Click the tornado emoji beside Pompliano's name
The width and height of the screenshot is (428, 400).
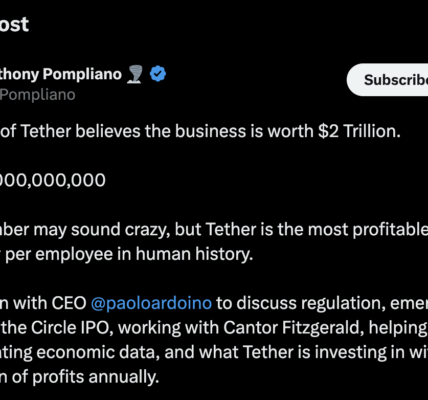pyautogui.click(x=135, y=74)
